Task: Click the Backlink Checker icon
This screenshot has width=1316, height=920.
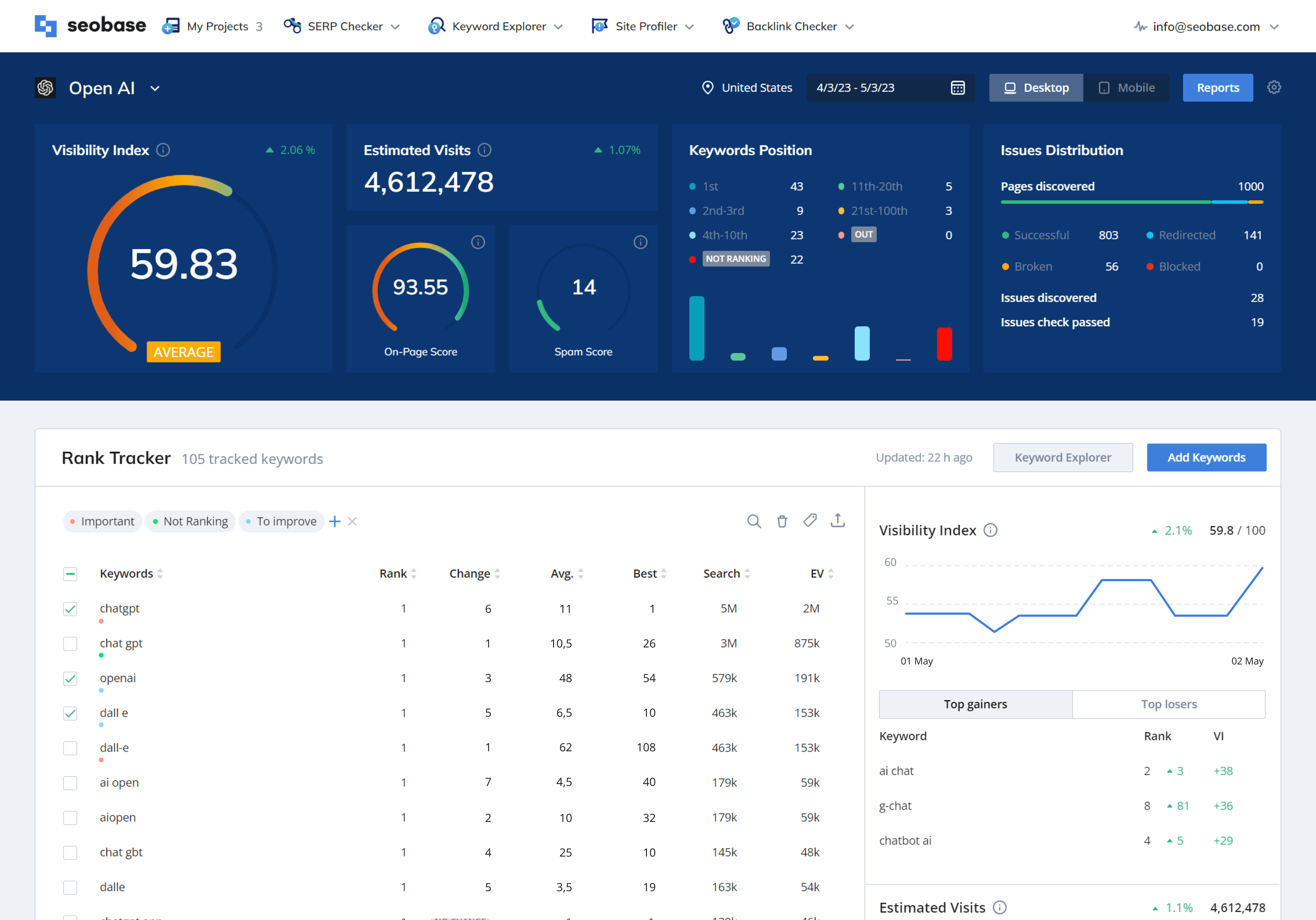Action: (x=731, y=26)
